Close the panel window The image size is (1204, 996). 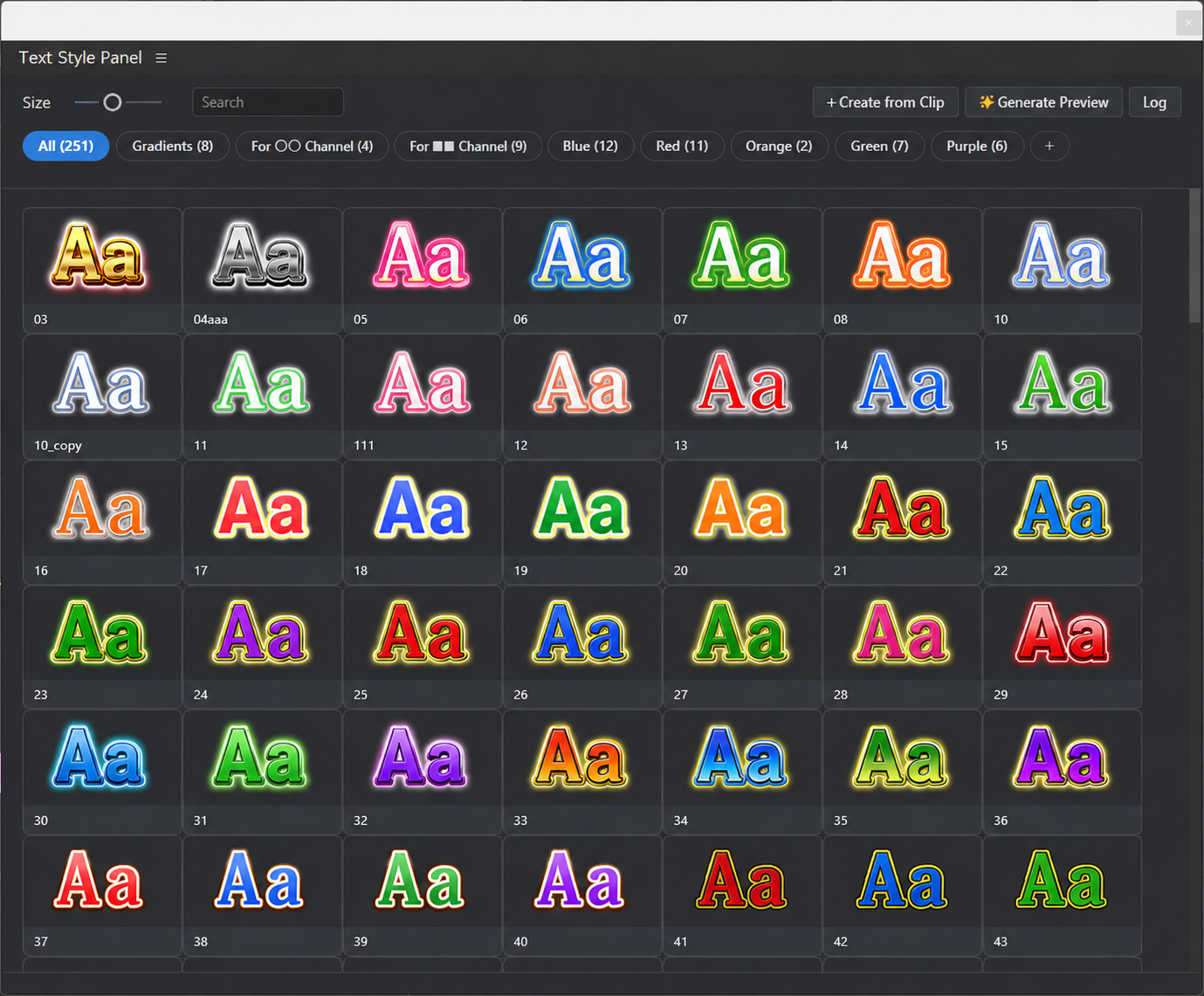tap(1188, 23)
